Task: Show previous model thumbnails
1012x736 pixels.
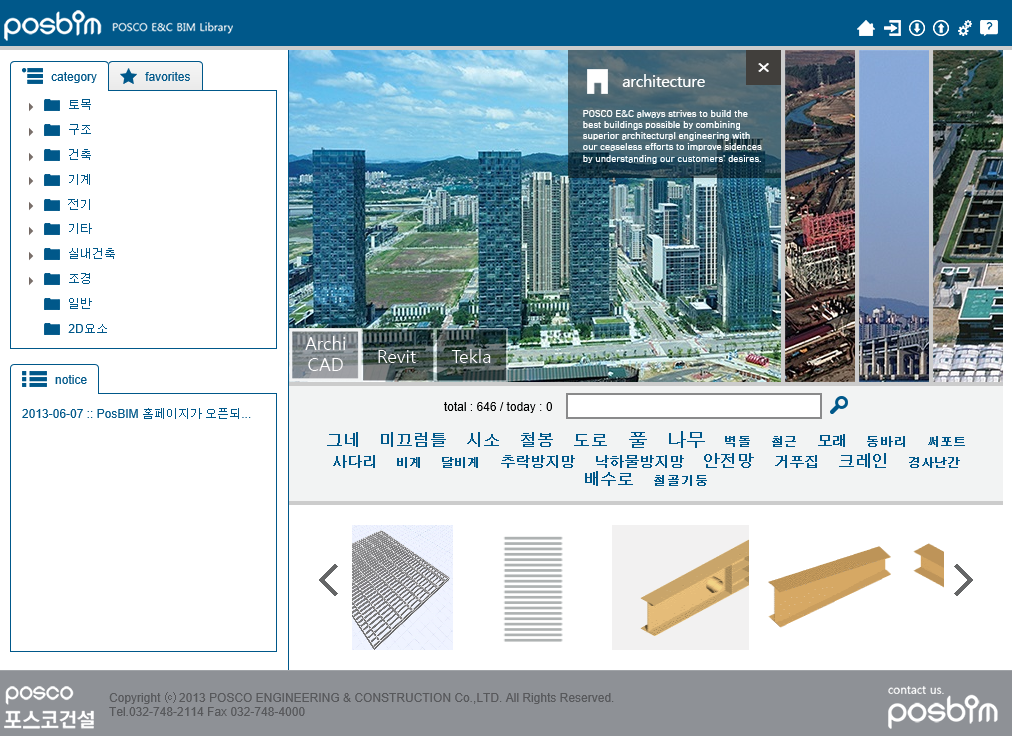Action: pyautogui.click(x=329, y=580)
